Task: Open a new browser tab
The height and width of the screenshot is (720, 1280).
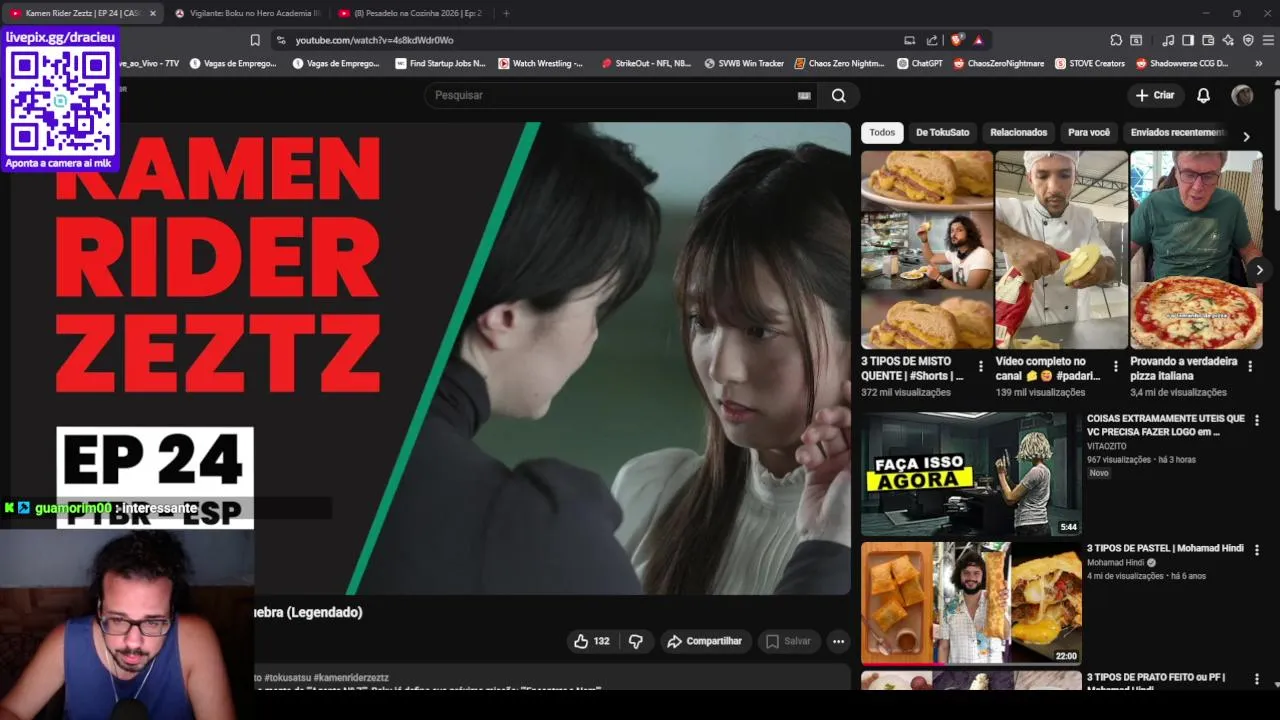Action: click(x=506, y=13)
